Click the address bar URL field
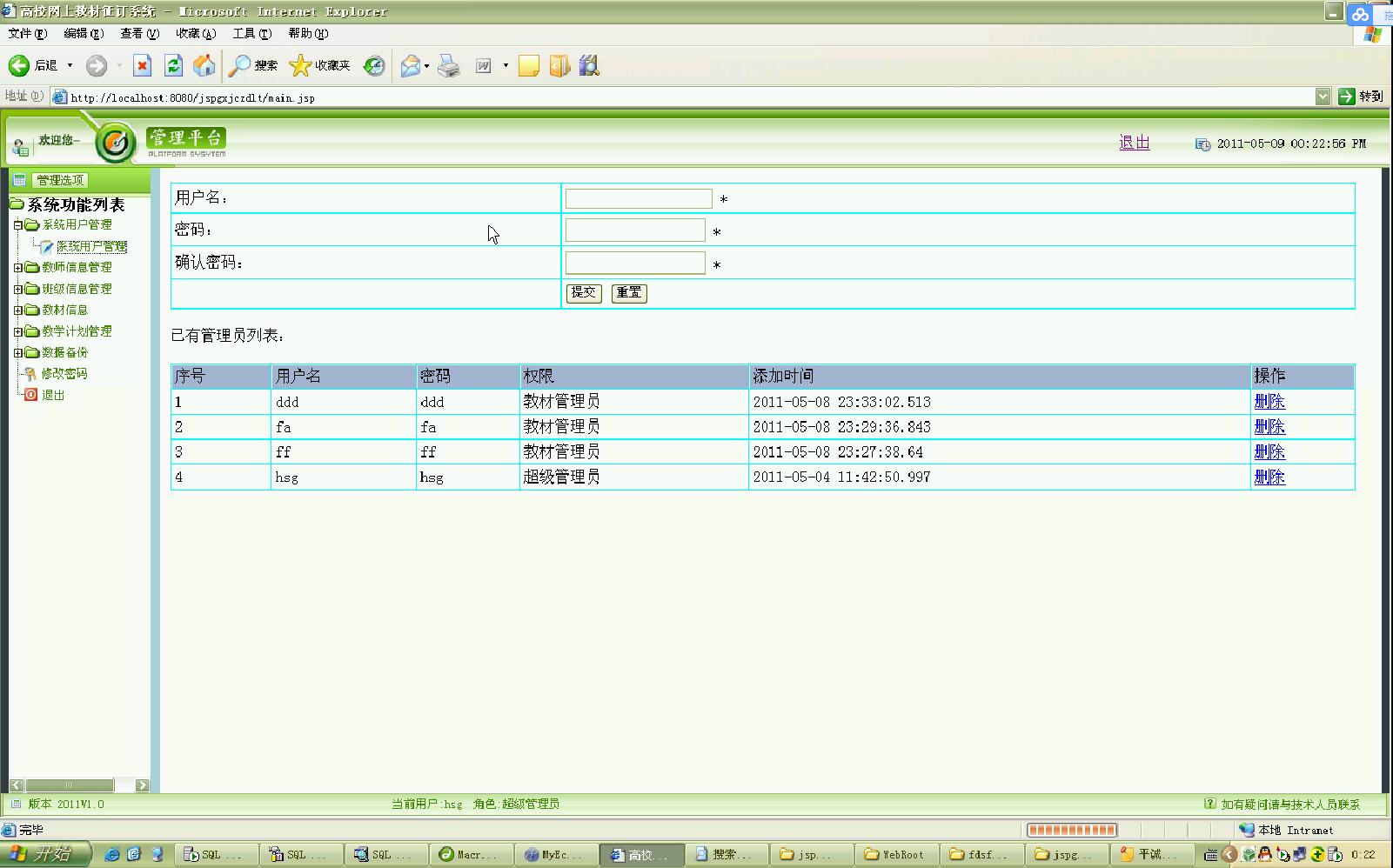This screenshot has width=1393, height=868. 683,97
